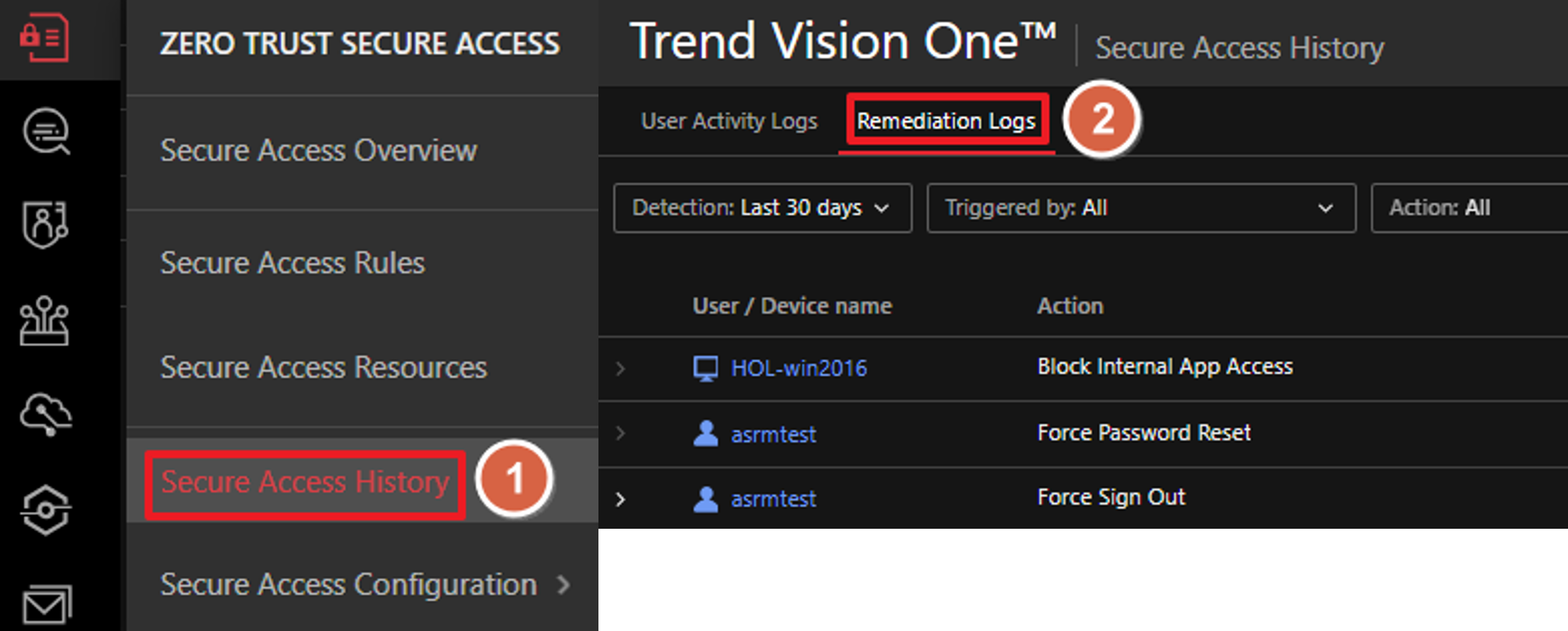1568x631 pixels.
Task: Open the user shield sidebar icon
Action: pyautogui.click(x=46, y=224)
